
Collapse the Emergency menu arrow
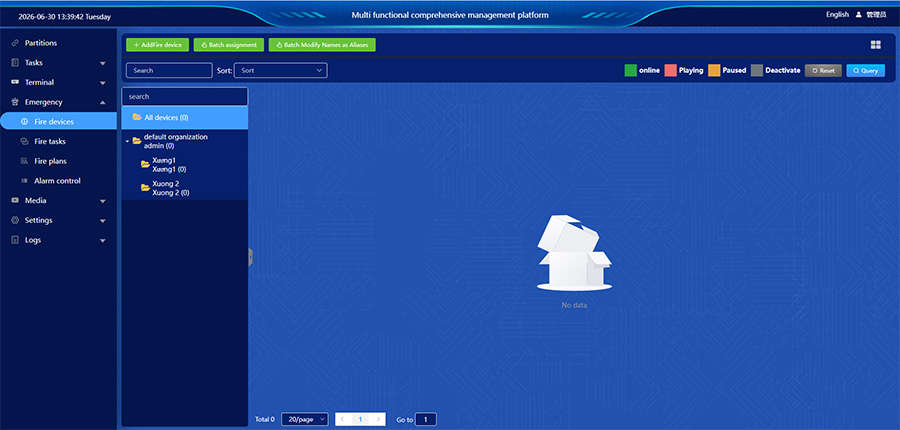(x=103, y=102)
